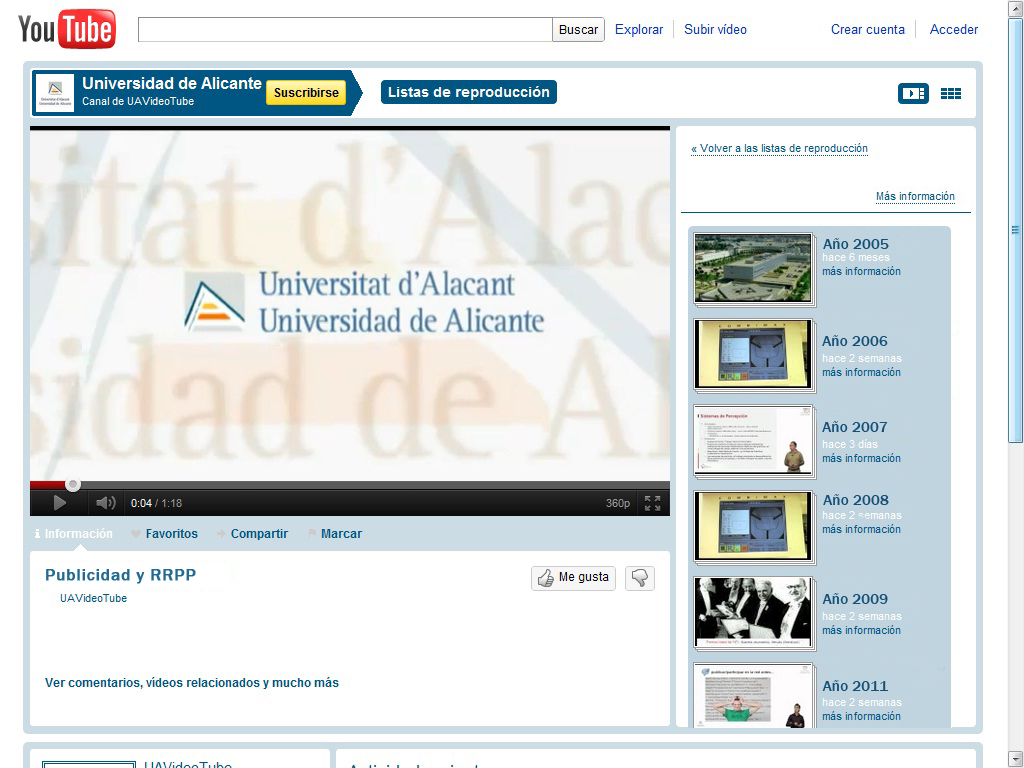Viewport: 1024px width, 768px height.
Task: Open the Año 2005 playlist thumbnail
Action: tap(754, 269)
